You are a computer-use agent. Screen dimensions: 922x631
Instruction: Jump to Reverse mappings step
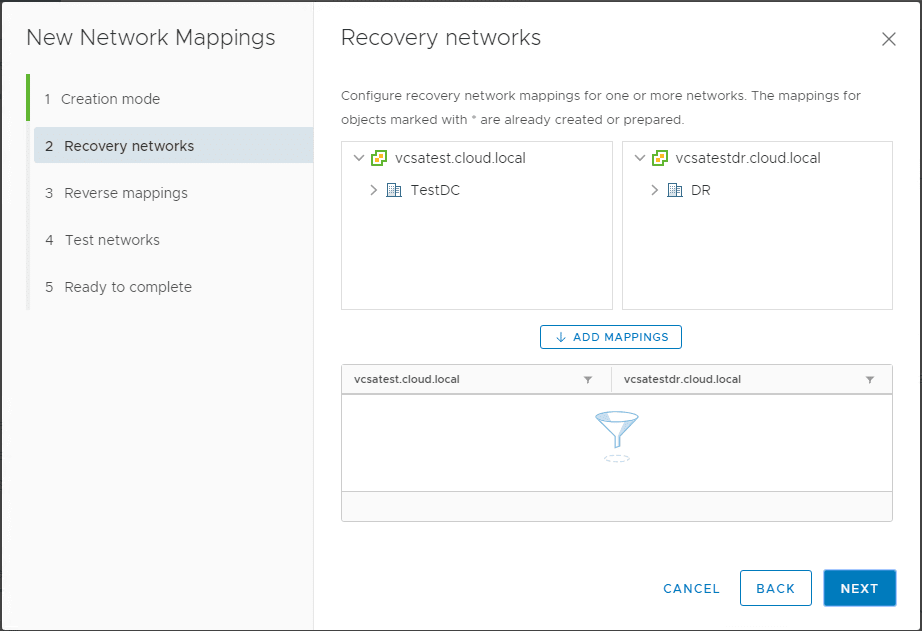tap(125, 193)
